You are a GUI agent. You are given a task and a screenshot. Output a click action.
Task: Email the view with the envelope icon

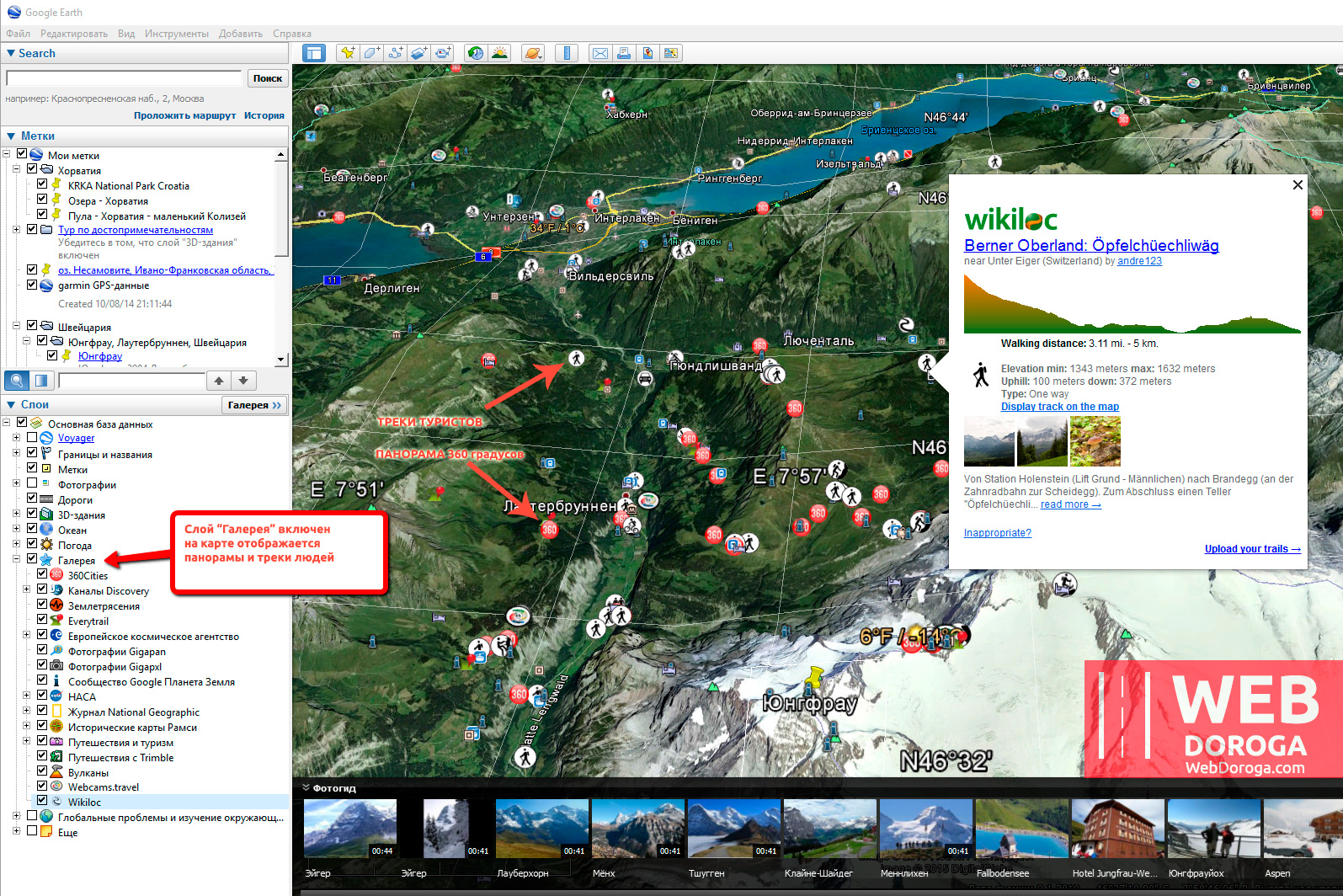600,53
